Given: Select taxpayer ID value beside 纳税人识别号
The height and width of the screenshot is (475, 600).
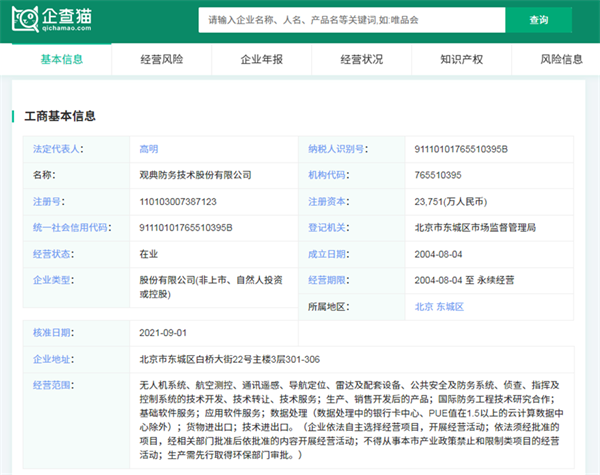Looking at the screenshot, I should 461,149.
